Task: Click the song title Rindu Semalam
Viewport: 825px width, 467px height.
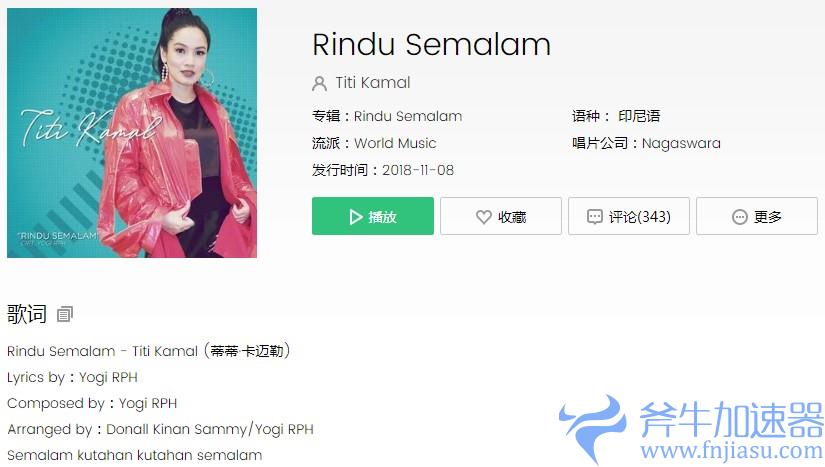Action: coord(431,44)
